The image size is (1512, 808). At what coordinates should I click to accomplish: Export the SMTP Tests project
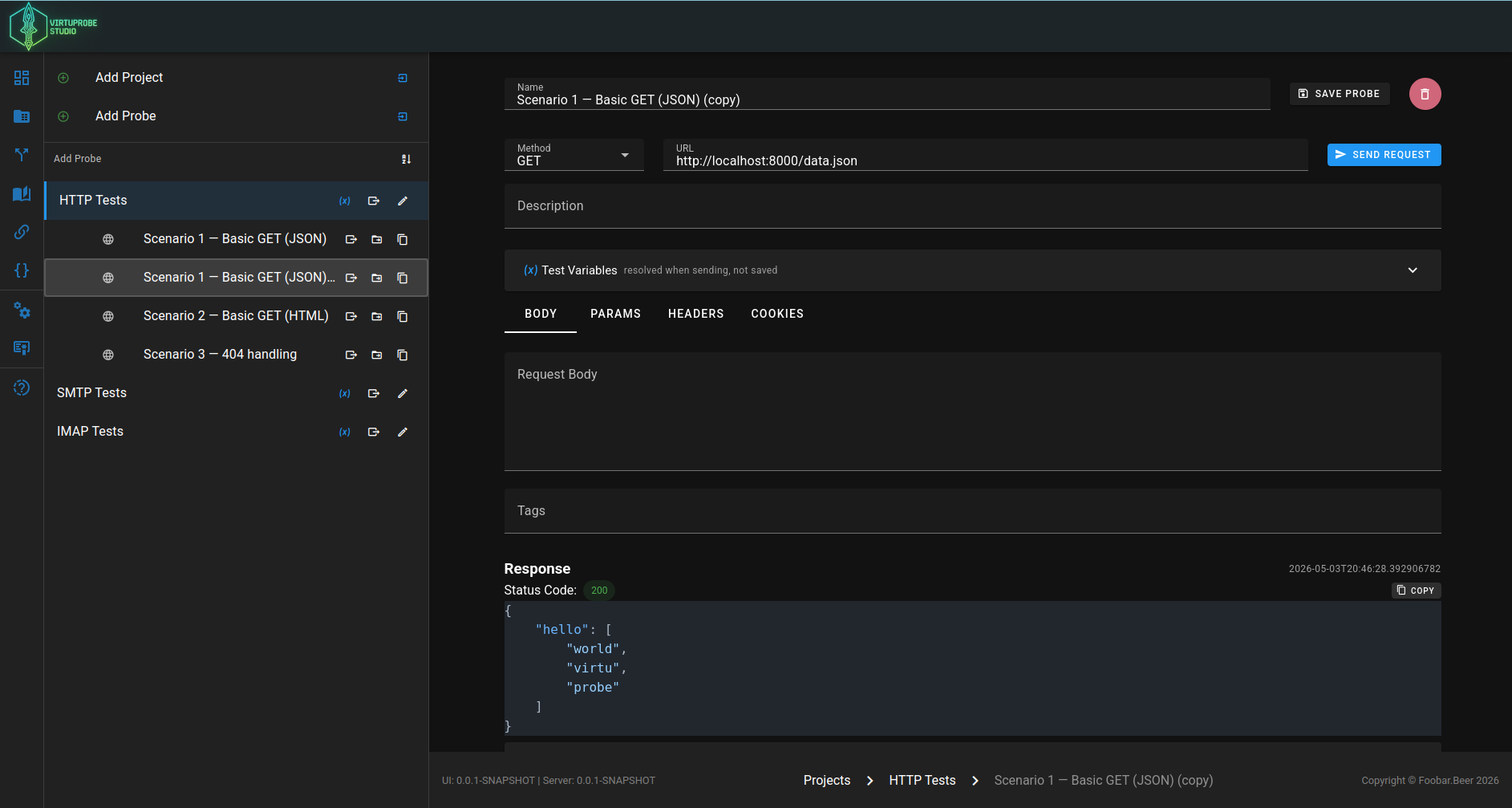(374, 393)
